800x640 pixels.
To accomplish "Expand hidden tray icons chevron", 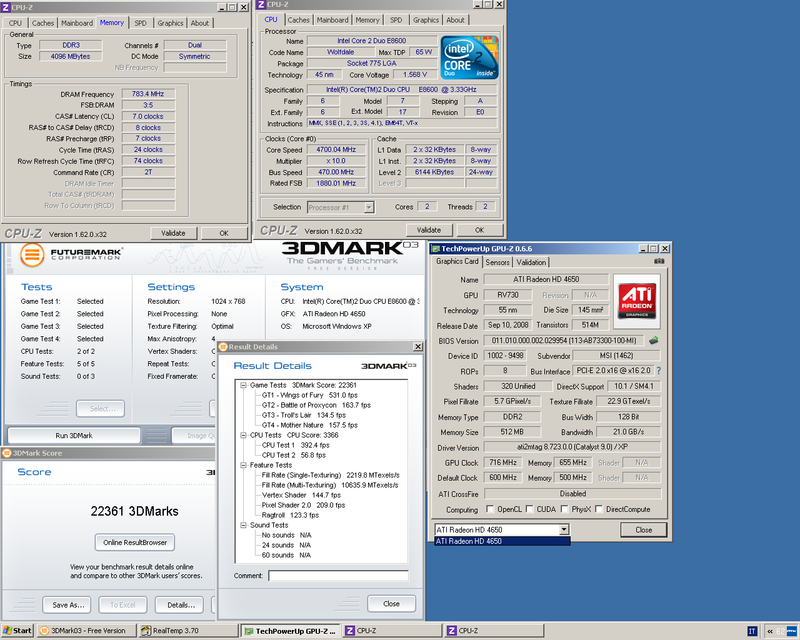I will point(770,631).
